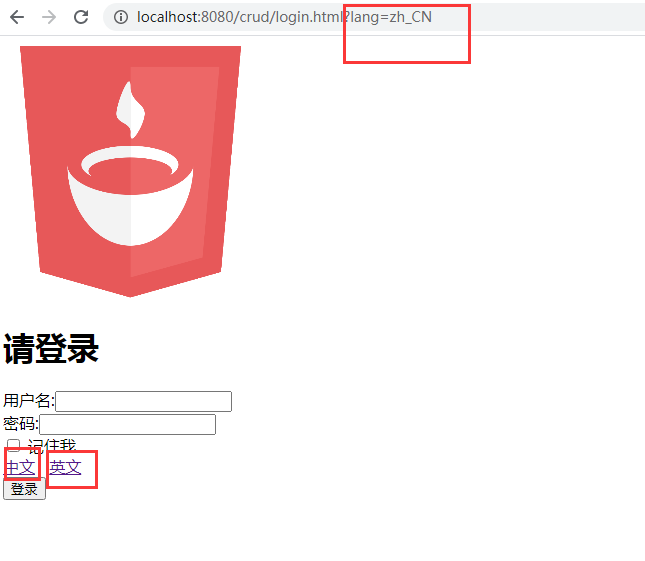
Task: Focus the 密码 input field
Action: [x=128, y=424]
